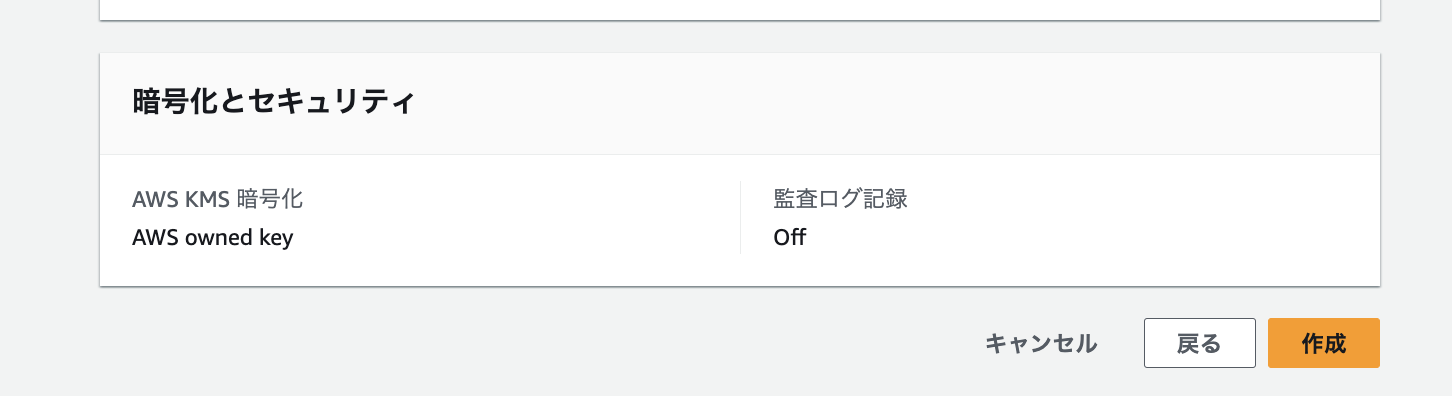Select the AWS owned key value
This screenshot has height=396, width=1452.
[x=212, y=238]
